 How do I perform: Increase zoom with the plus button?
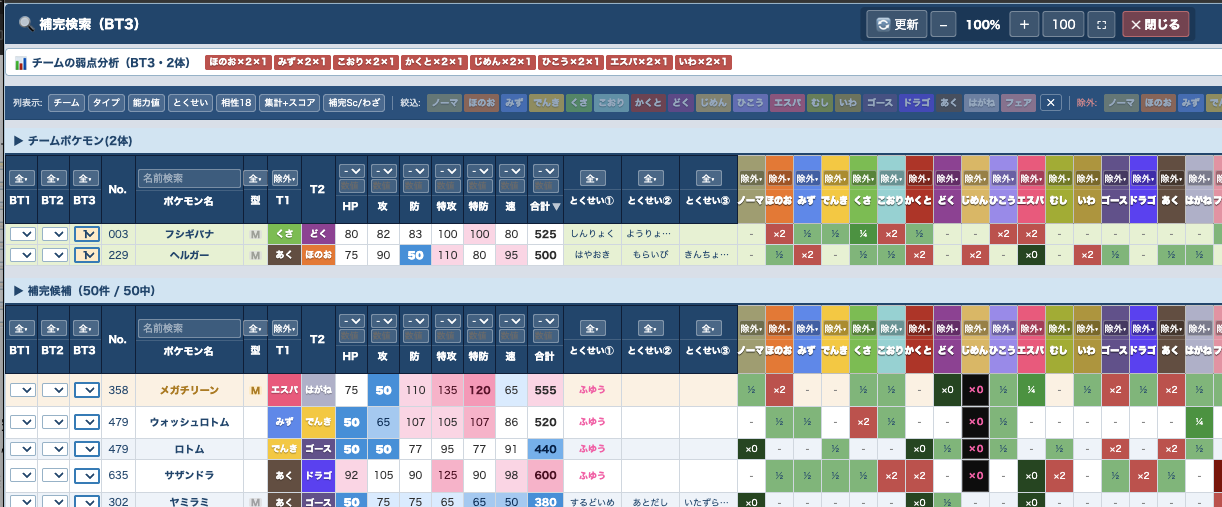(x=1024, y=25)
